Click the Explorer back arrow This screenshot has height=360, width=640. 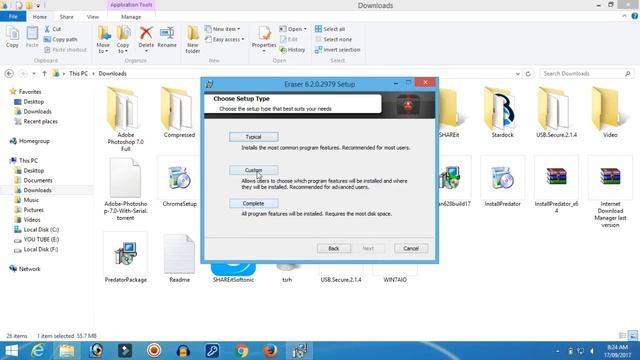[9, 73]
